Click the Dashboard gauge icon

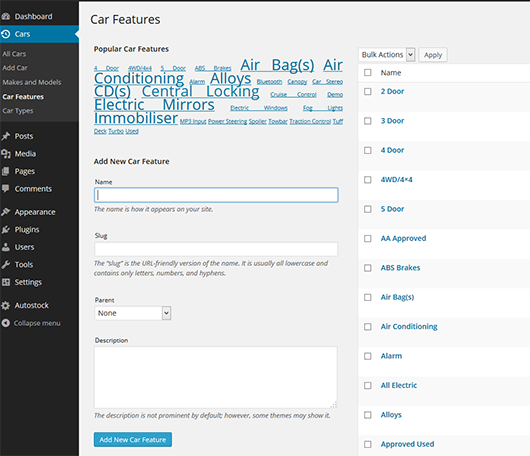[6, 16]
